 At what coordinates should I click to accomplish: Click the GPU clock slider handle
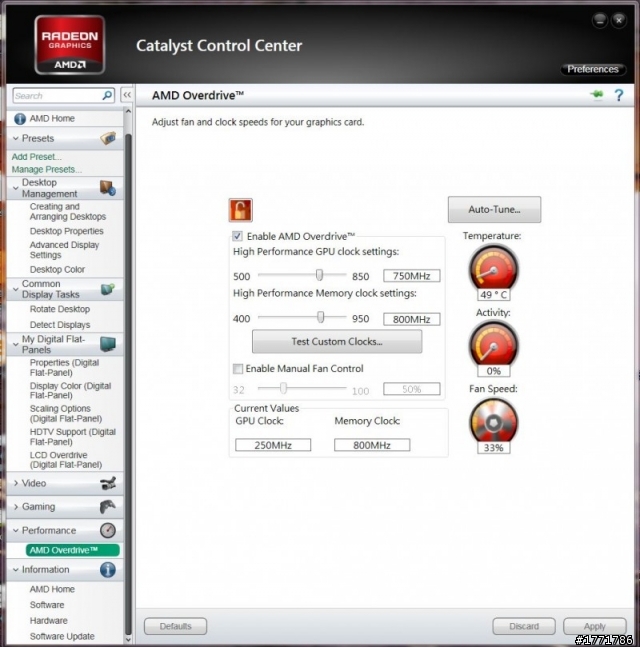pyautogui.click(x=319, y=275)
